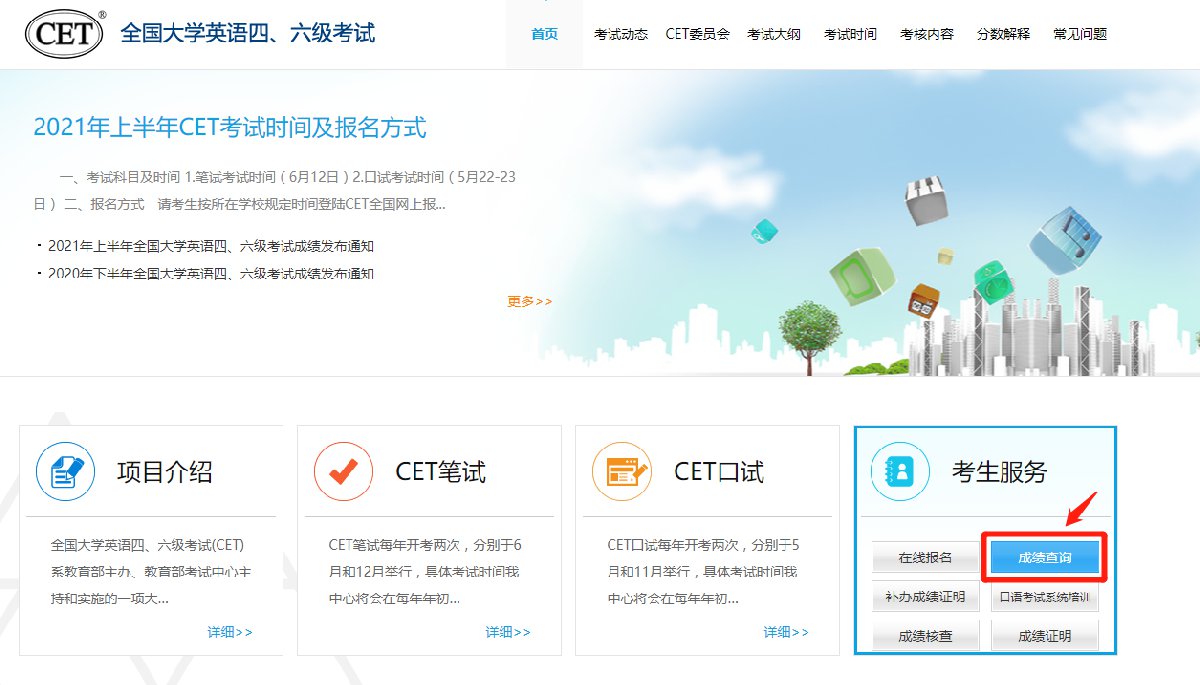
Task: Open the CET委员会 menu item
Action: point(697,34)
